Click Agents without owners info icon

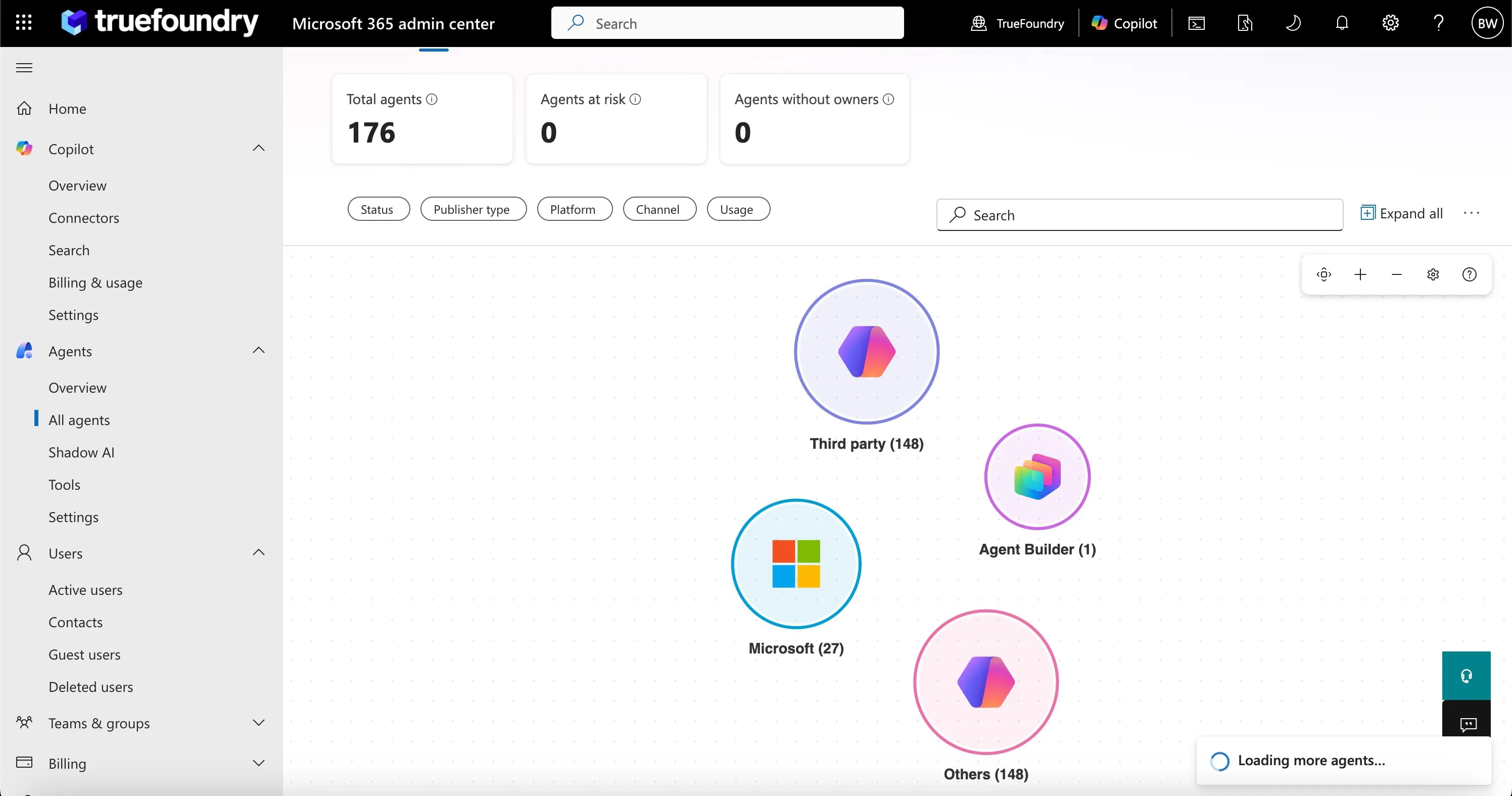888,99
